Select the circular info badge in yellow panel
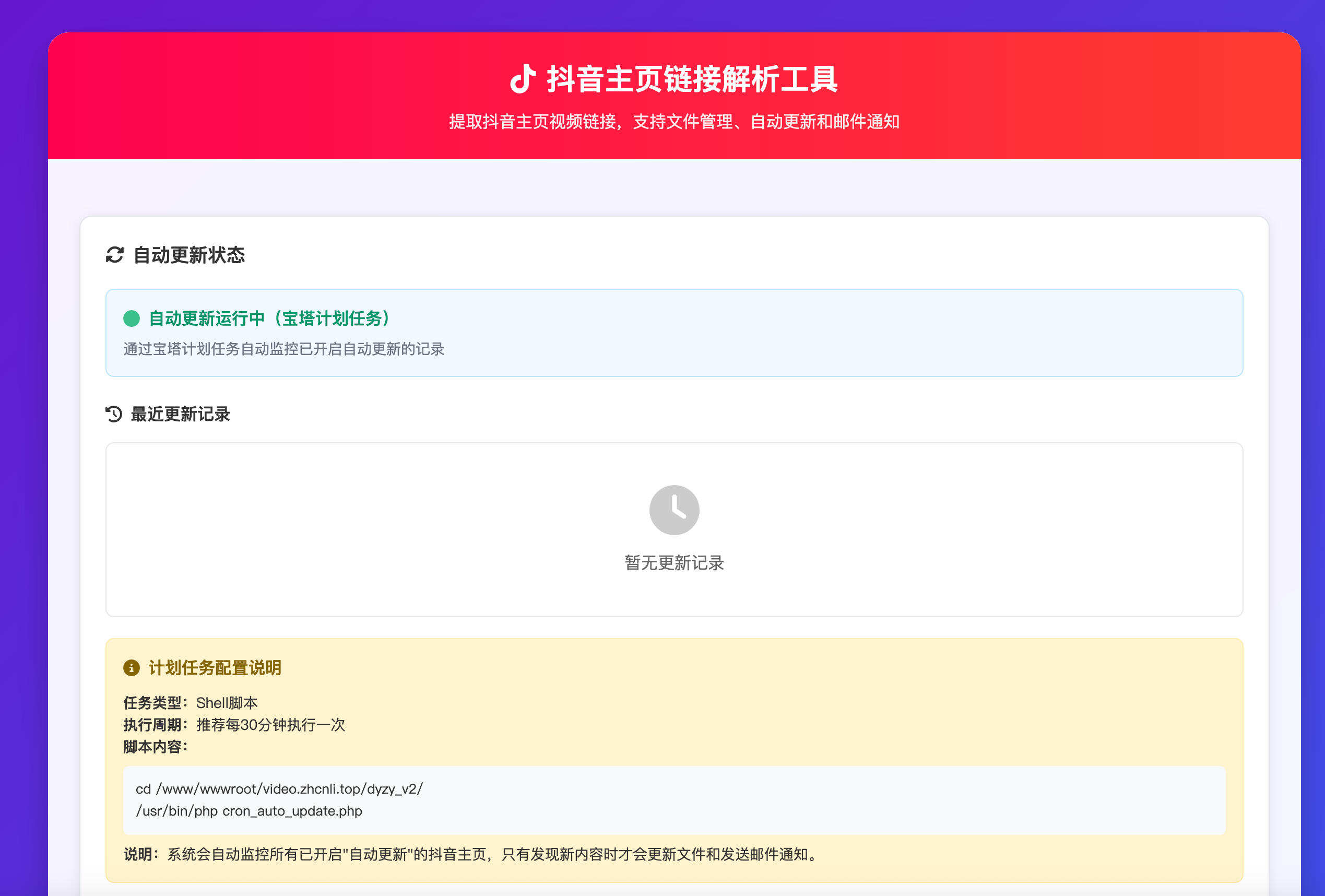This screenshot has height=896, width=1325. tap(132, 667)
